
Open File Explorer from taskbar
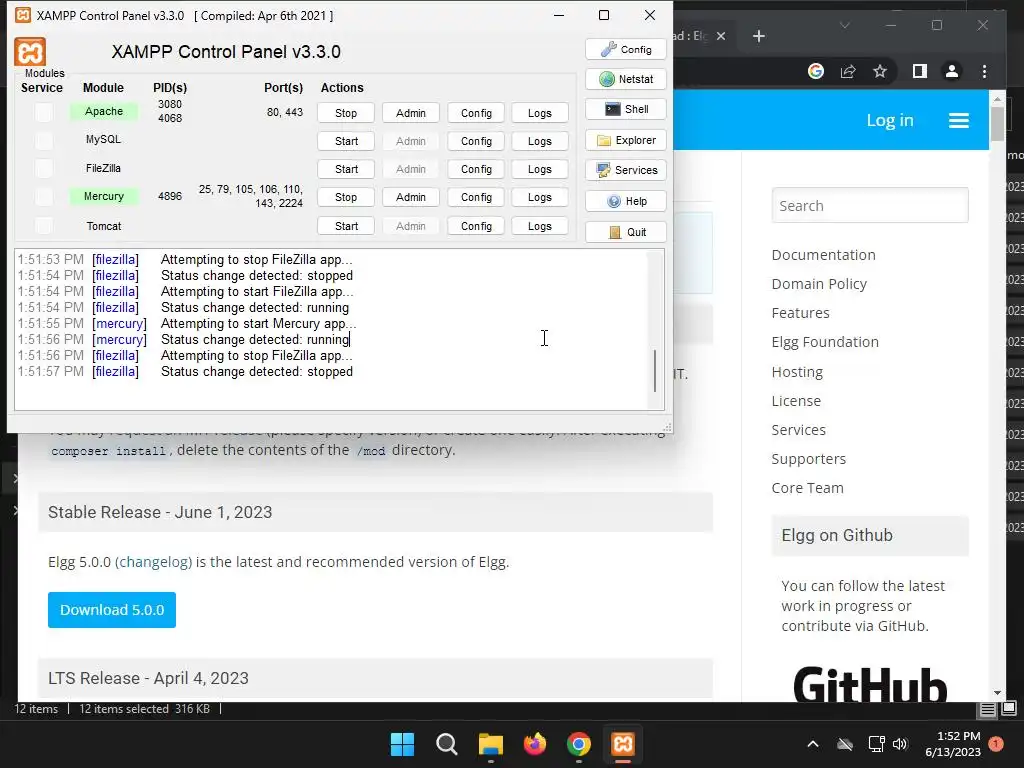pos(490,744)
